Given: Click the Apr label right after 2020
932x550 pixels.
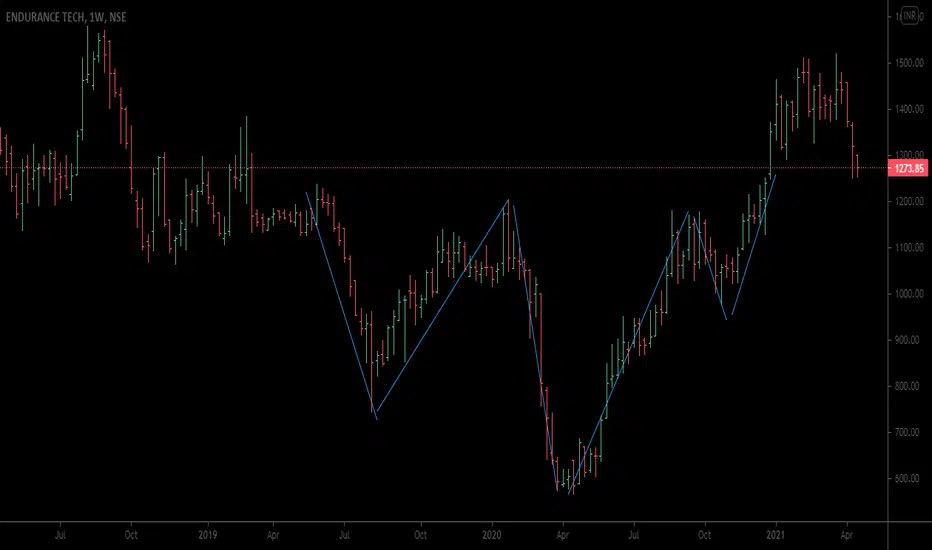Looking at the screenshot, I should pos(562,535).
